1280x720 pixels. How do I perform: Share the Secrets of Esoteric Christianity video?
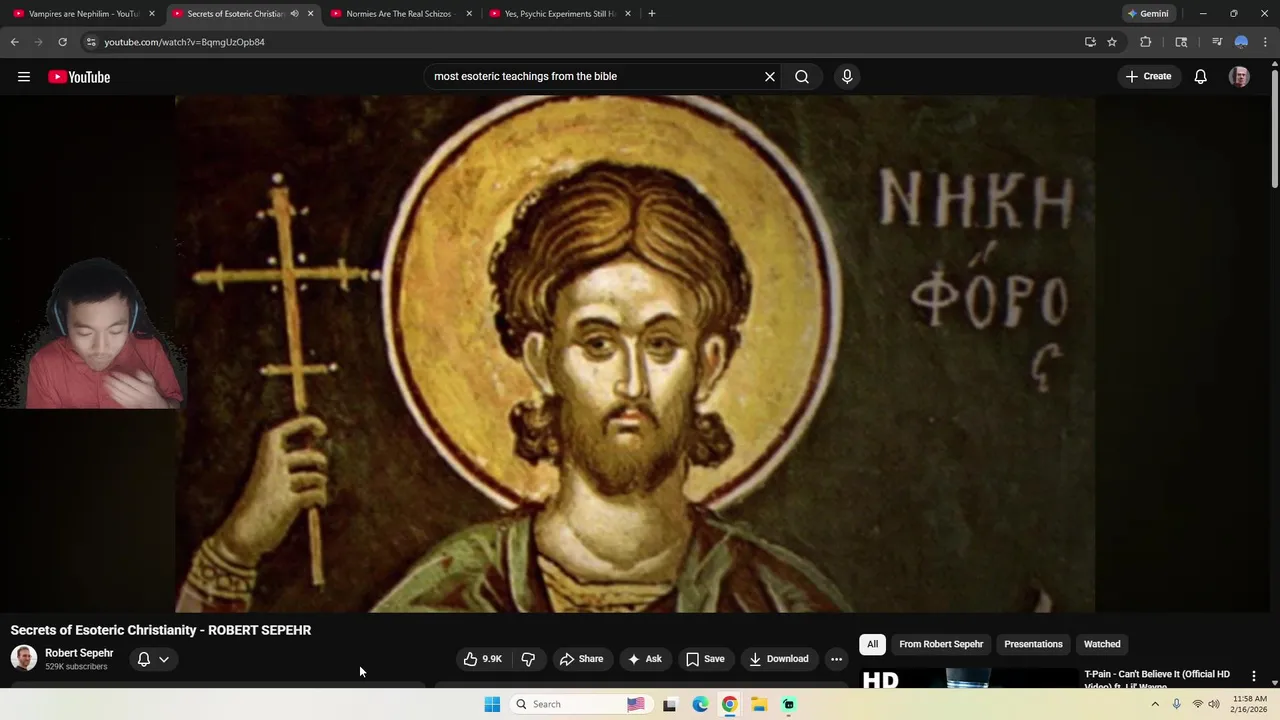click(x=582, y=659)
